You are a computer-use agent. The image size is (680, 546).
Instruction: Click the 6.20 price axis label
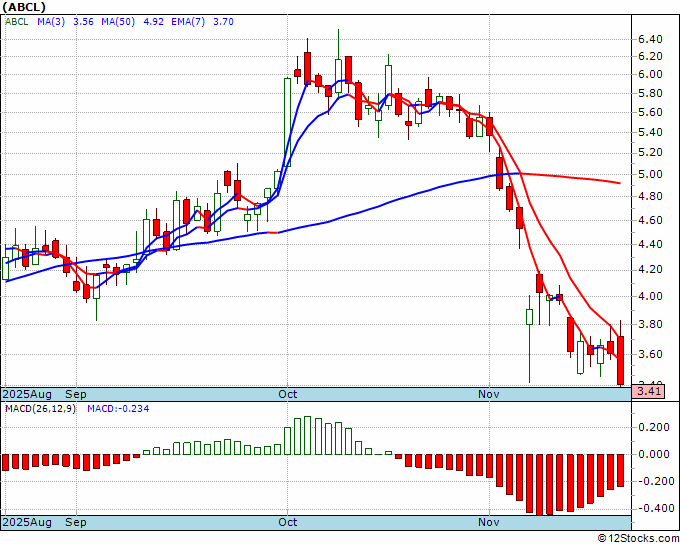pos(650,56)
